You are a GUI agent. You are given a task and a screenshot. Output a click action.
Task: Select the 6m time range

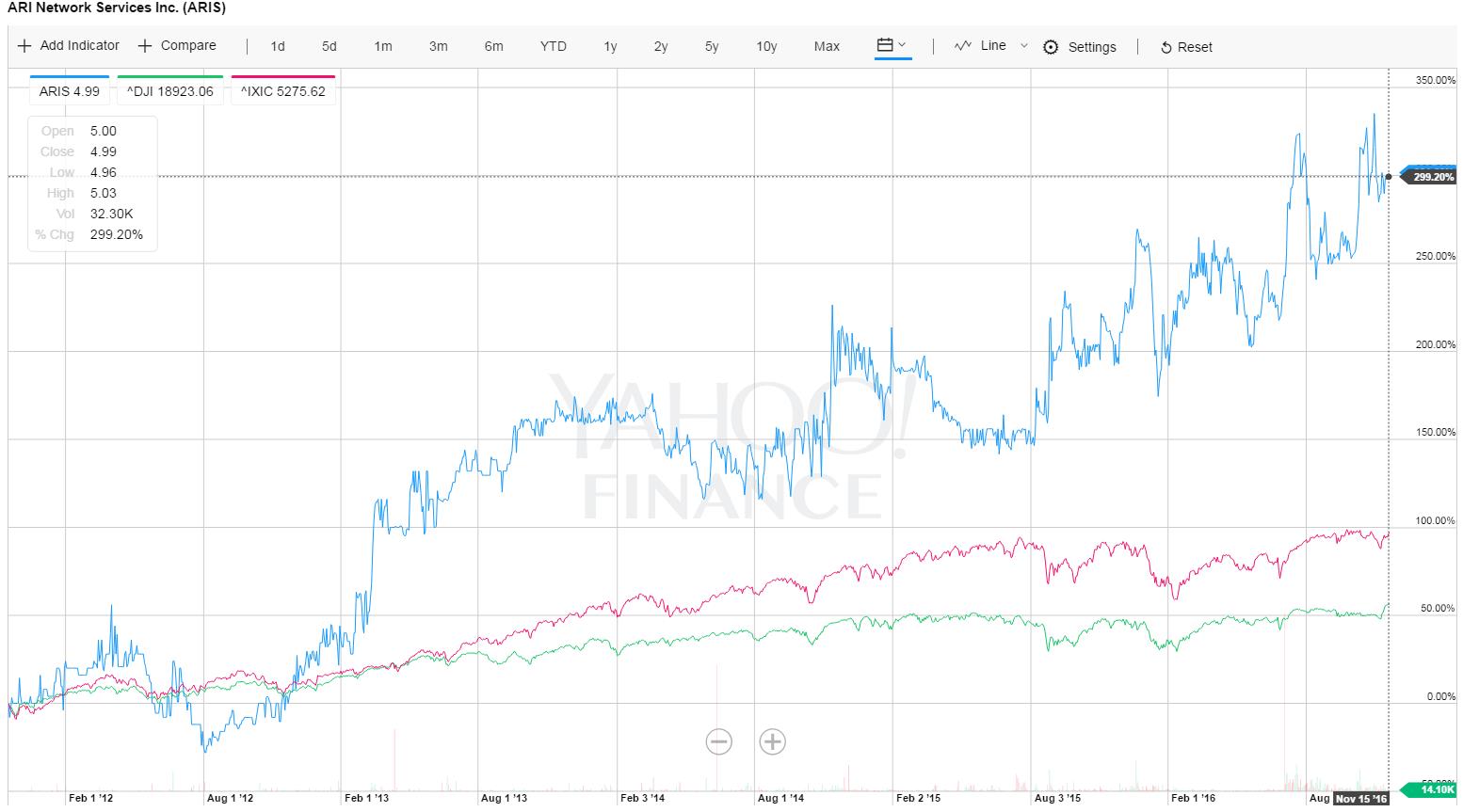pyautogui.click(x=494, y=46)
